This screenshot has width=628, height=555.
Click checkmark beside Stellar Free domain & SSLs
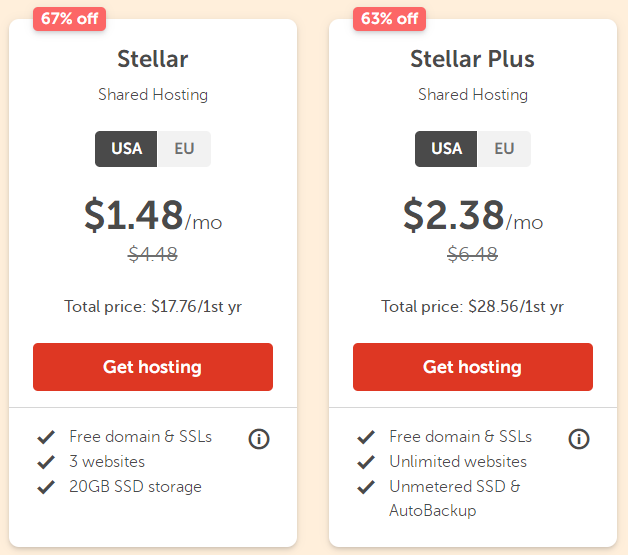pos(45,437)
